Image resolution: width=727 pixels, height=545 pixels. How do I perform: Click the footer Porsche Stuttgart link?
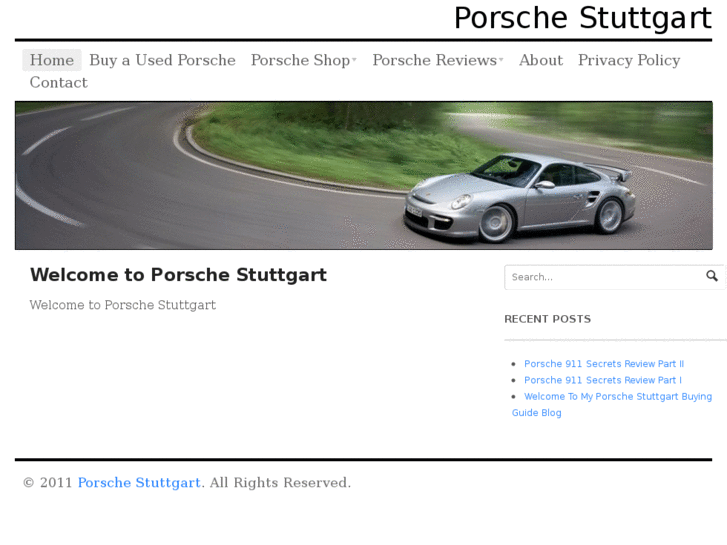pos(139,483)
